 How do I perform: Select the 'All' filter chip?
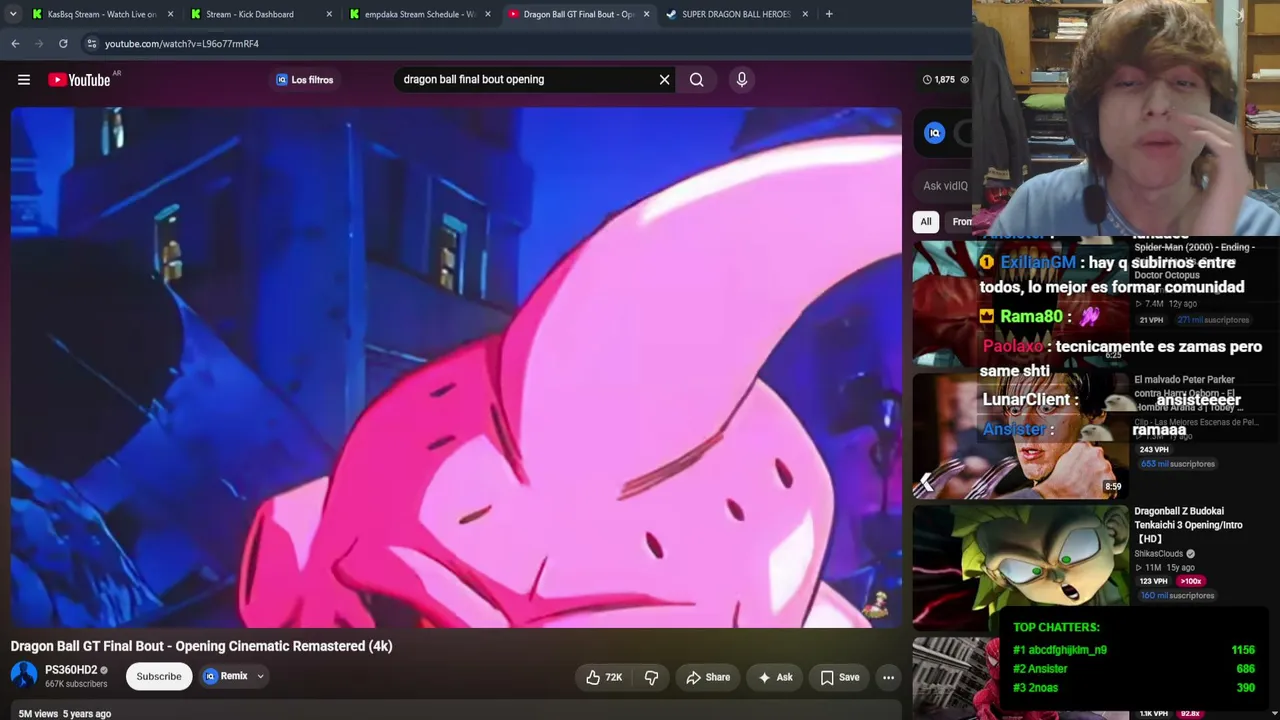(x=926, y=222)
